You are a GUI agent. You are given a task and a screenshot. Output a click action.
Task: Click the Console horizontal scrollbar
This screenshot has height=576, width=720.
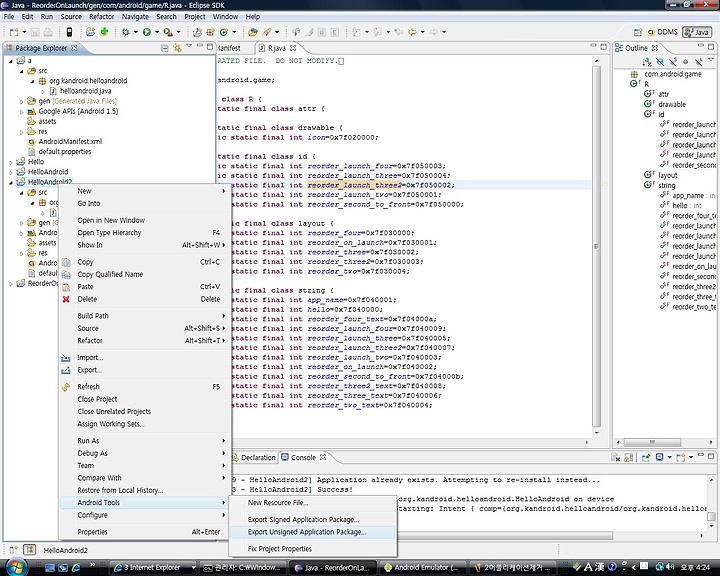[505, 536]
